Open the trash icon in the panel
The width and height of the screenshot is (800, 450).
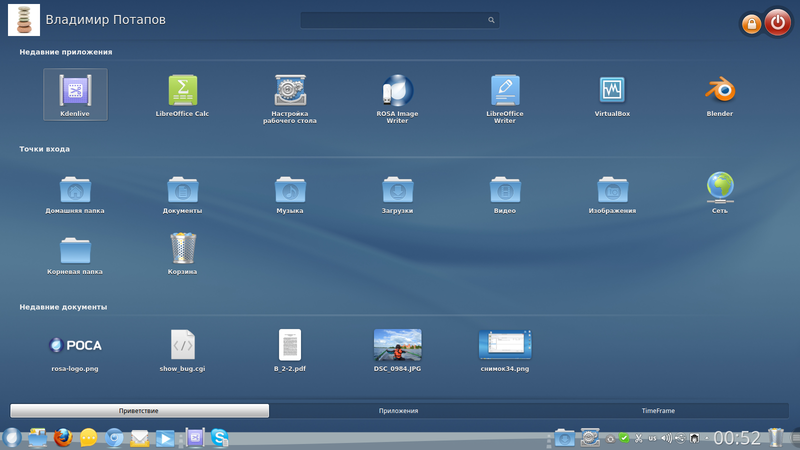pyautogui.click(x=776, y=438)
